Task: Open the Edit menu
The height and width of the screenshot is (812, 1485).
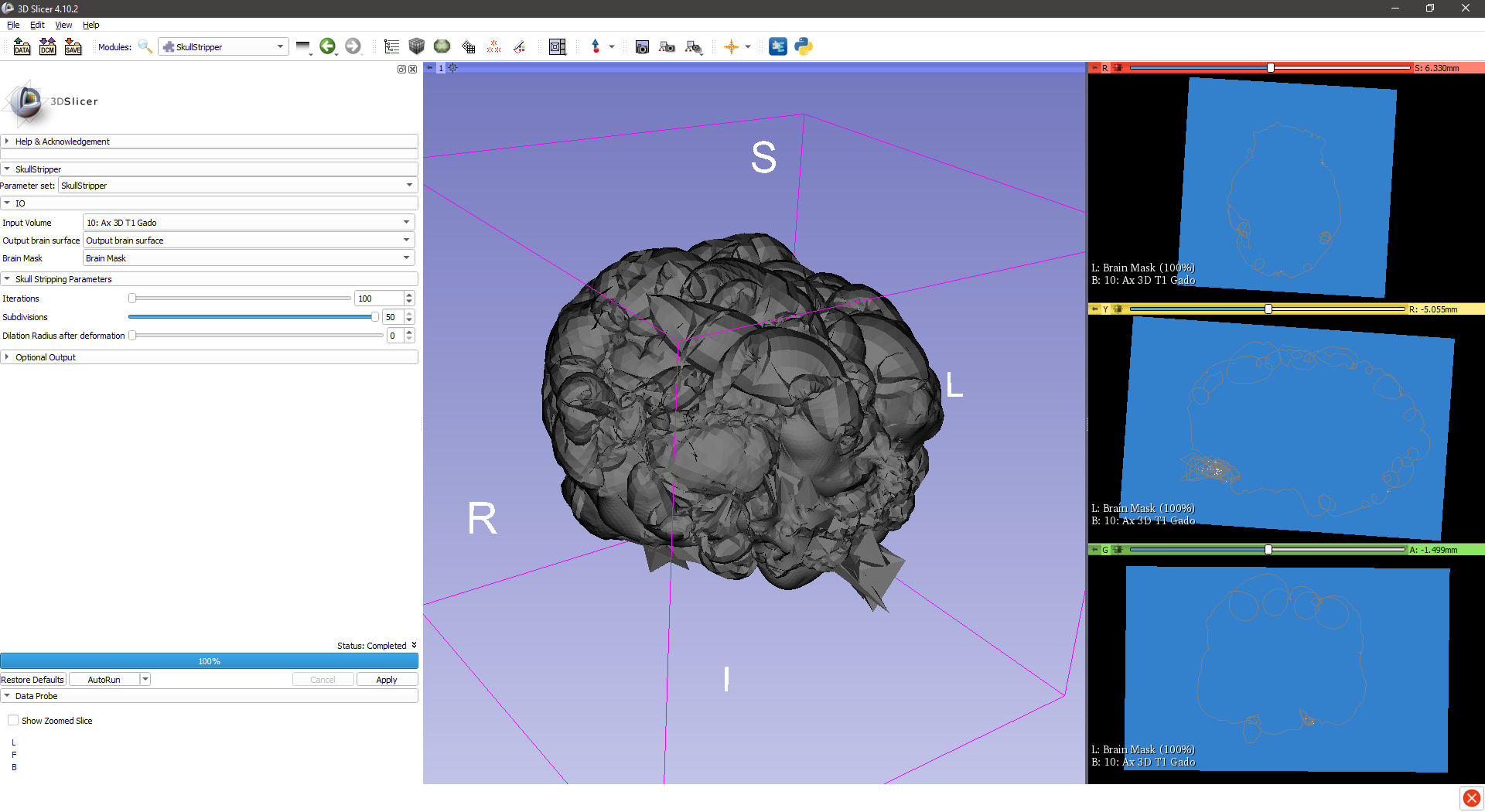Action: click(37, 25)
